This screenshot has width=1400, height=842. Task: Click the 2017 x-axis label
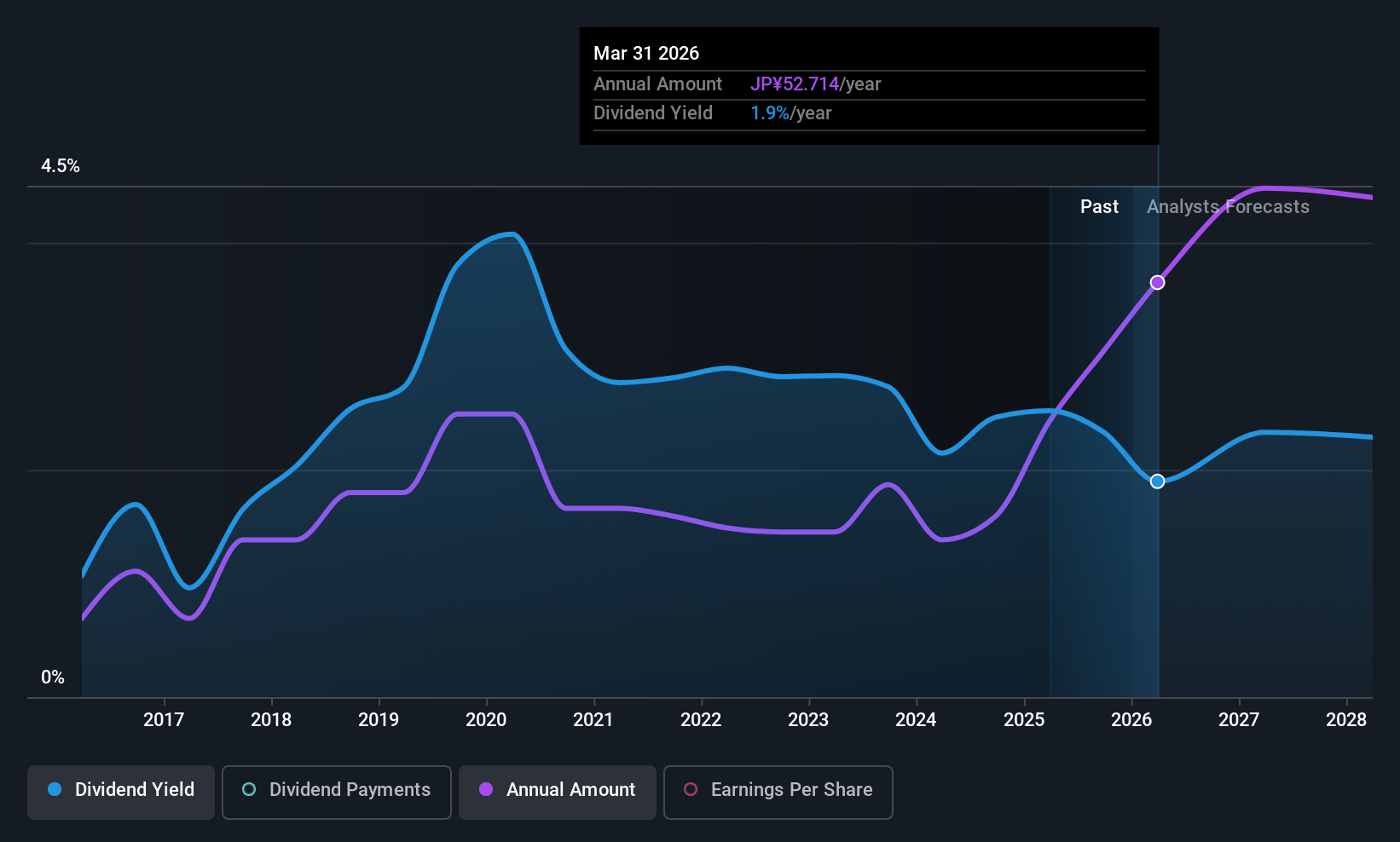[x=164, y=720]
